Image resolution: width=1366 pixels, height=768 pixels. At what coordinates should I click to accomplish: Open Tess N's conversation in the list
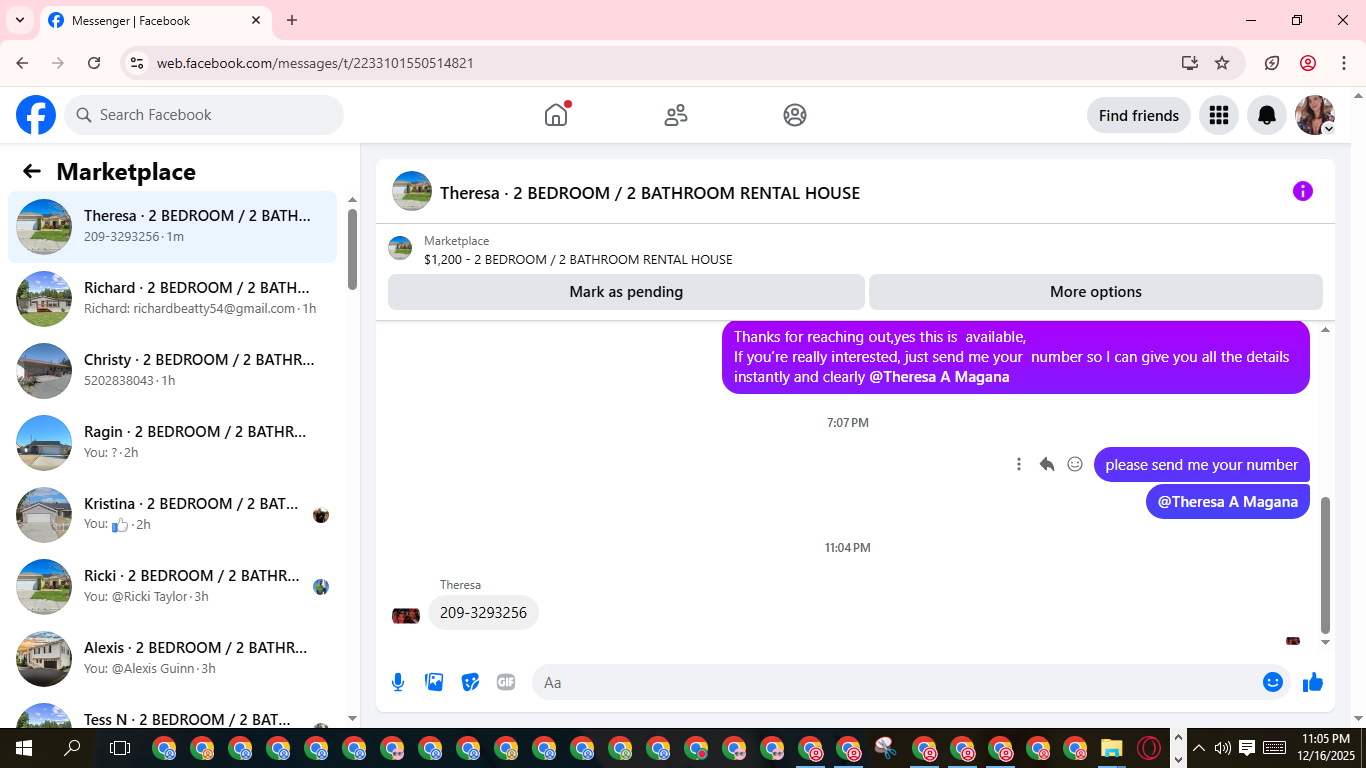tap(173, 712)
